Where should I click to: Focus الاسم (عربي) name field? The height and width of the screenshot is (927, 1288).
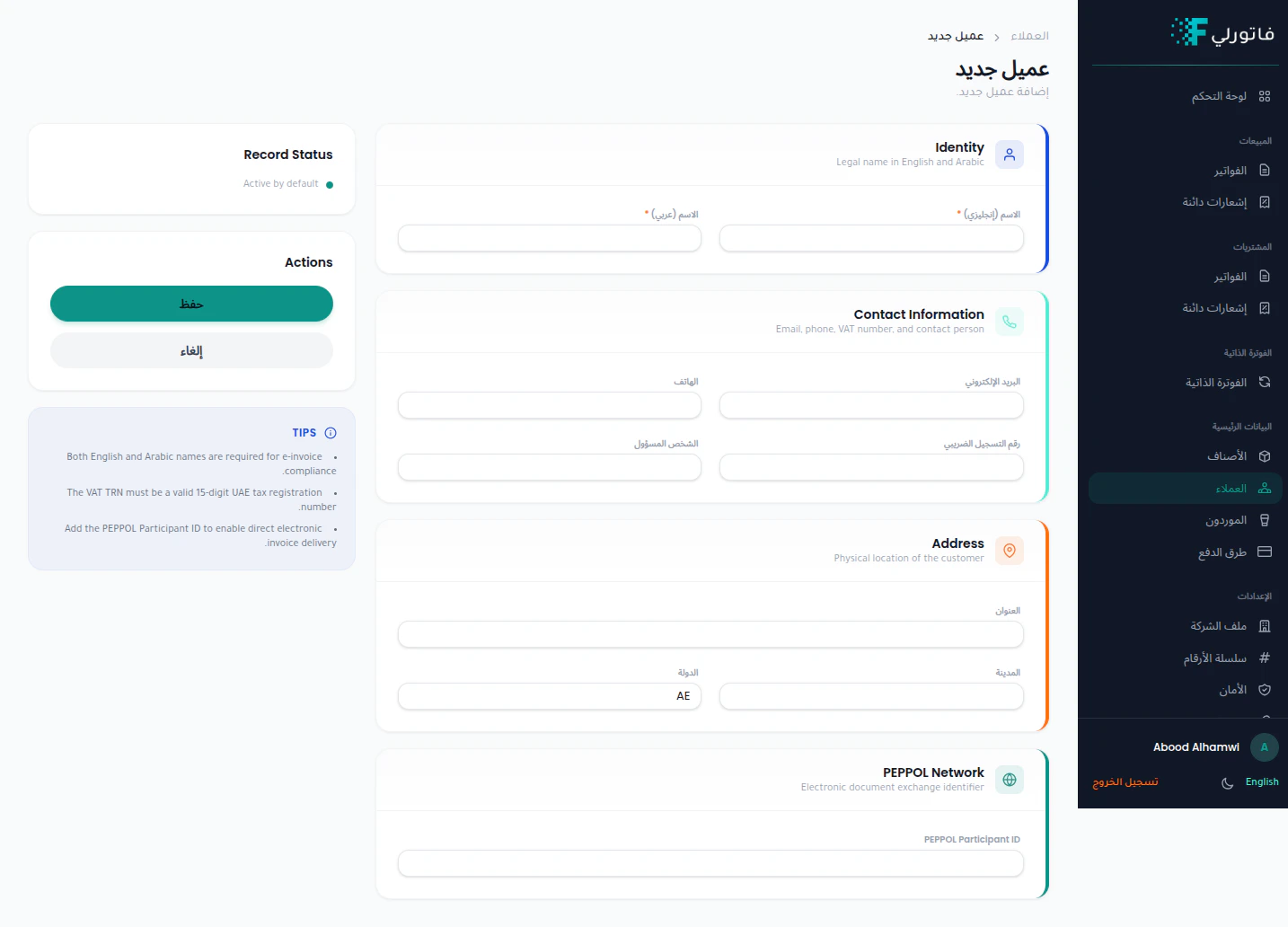coord(550,238)
